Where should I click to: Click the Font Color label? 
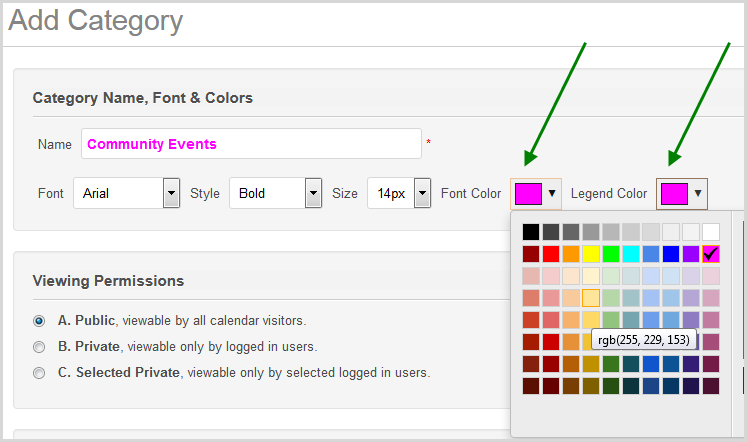tap(471, 193)
